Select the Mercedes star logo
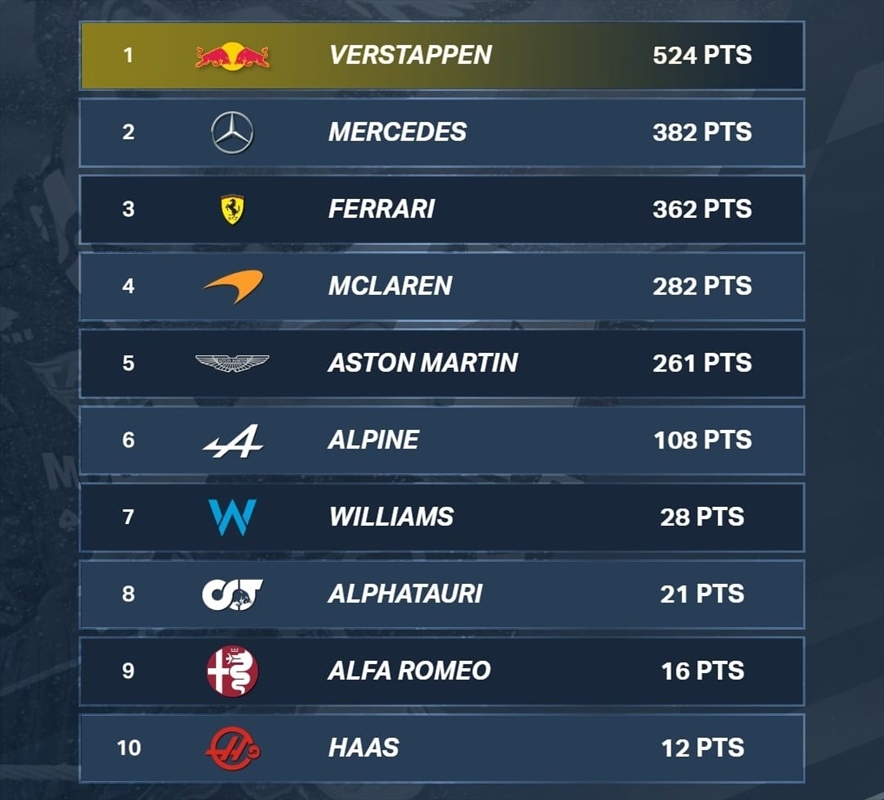Viewport: 884px width, 800px height. coord(232,132)
